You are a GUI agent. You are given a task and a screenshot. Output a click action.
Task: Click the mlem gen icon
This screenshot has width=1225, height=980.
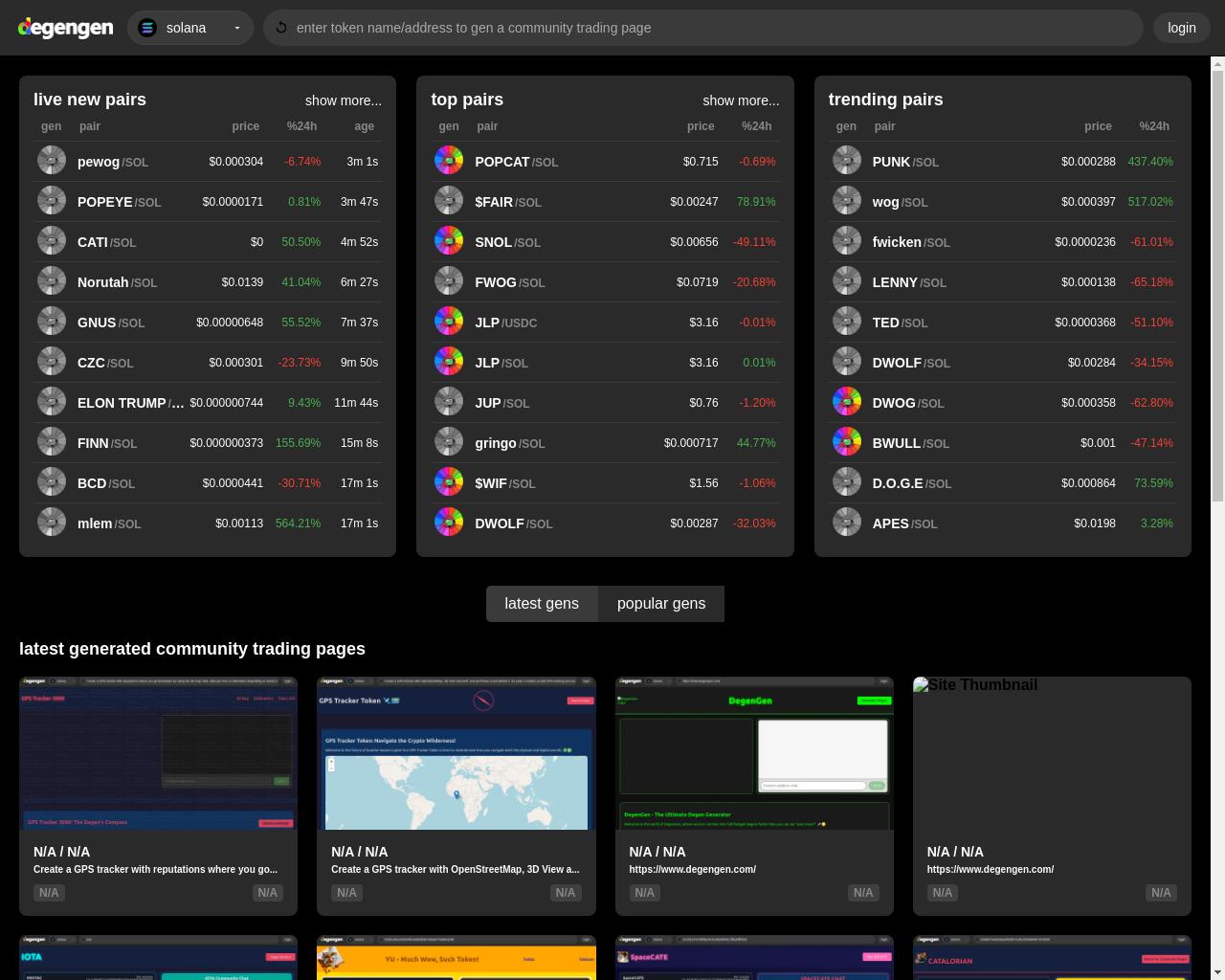[x=52, y=522]
